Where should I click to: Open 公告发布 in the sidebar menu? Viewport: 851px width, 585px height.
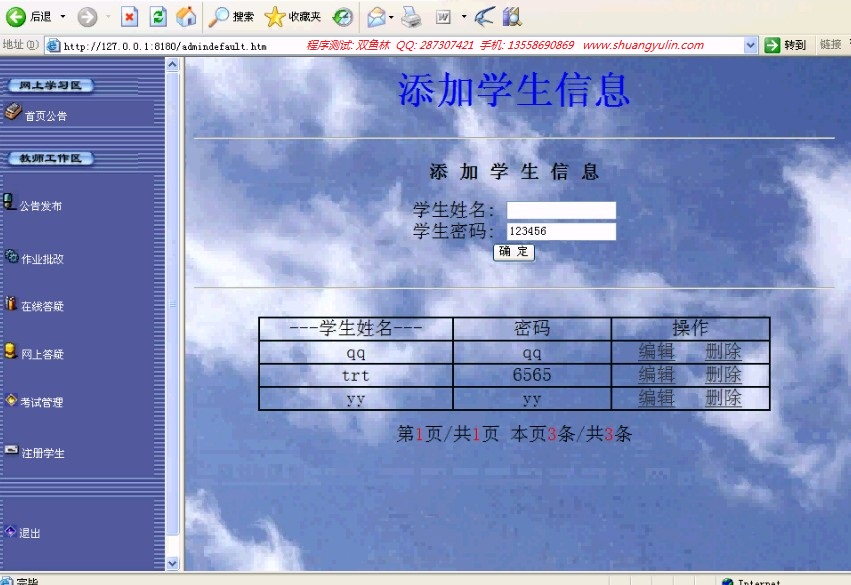click(40, 206)
